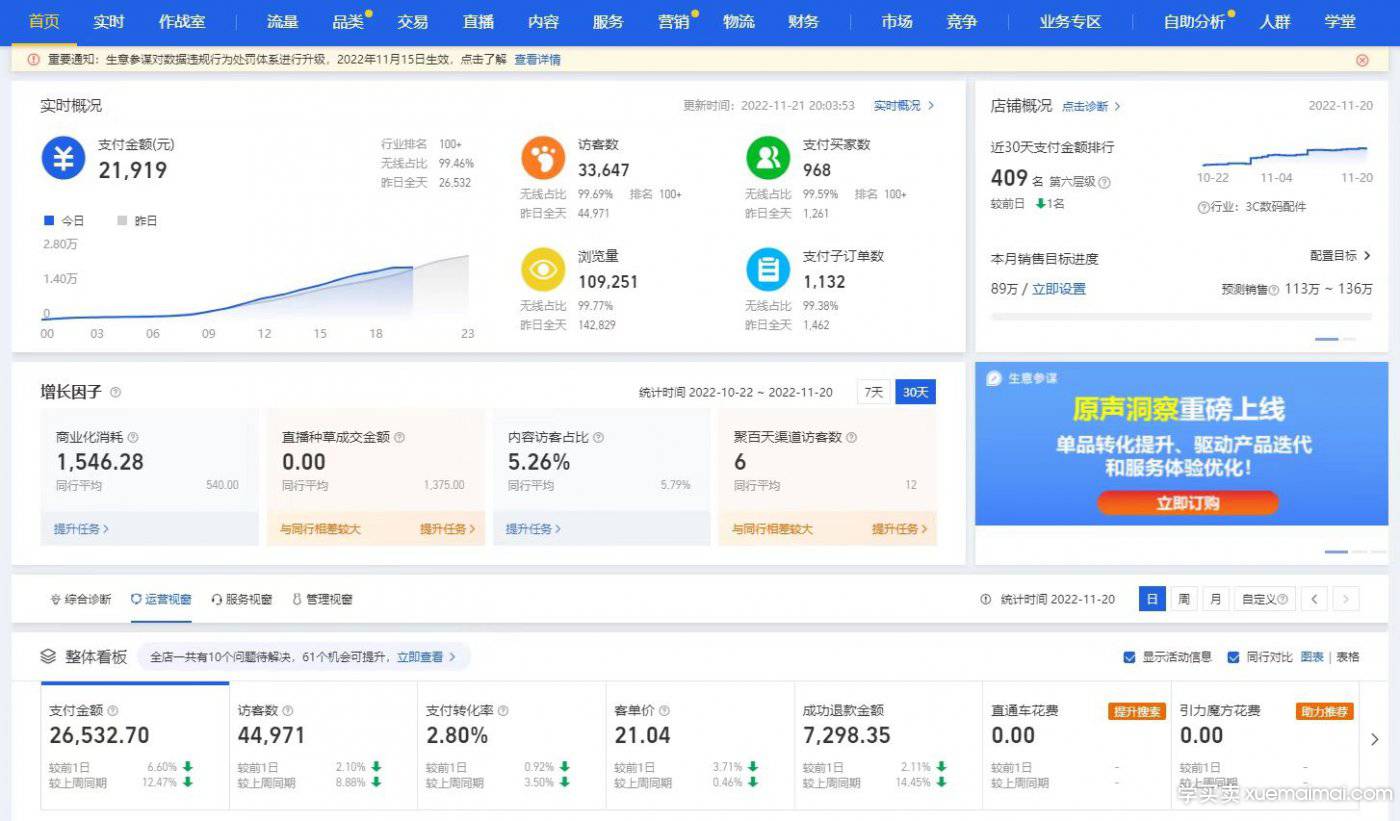
Task: Click the 查看详情 link in the notice
Action: [537, 60]
